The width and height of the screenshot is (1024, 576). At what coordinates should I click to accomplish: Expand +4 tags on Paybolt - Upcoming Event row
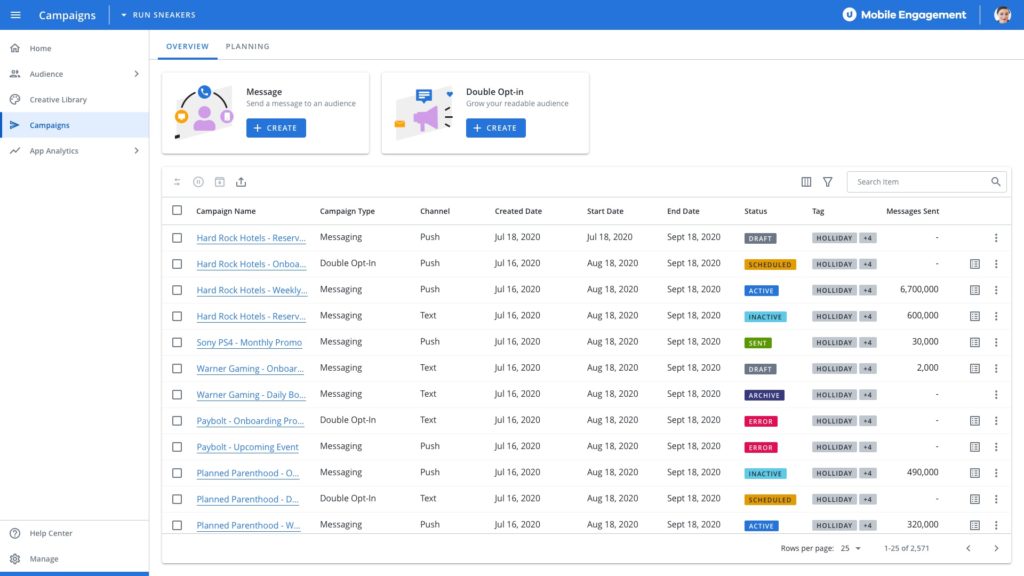tap(867, 447)
